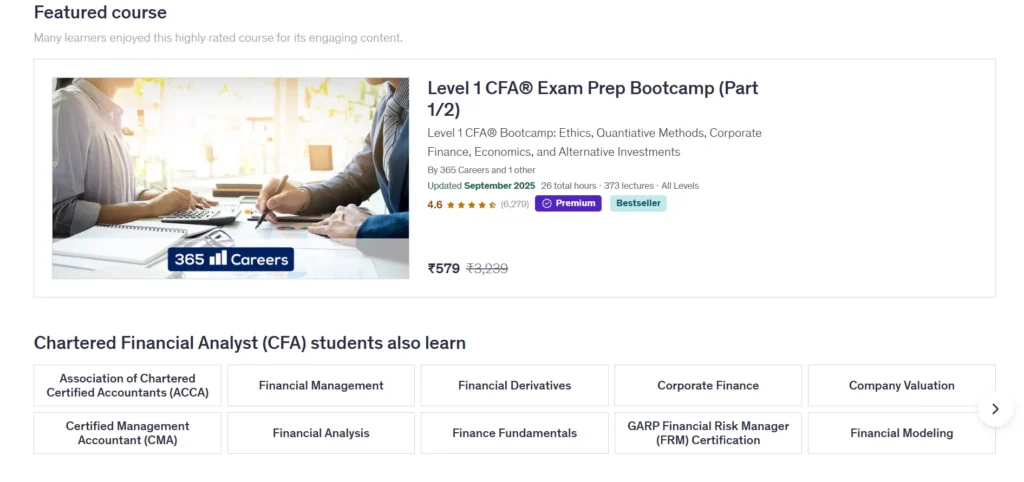Select the Financial Management topic
Screen dimensions: 1024x482
[x=321, y=385]
